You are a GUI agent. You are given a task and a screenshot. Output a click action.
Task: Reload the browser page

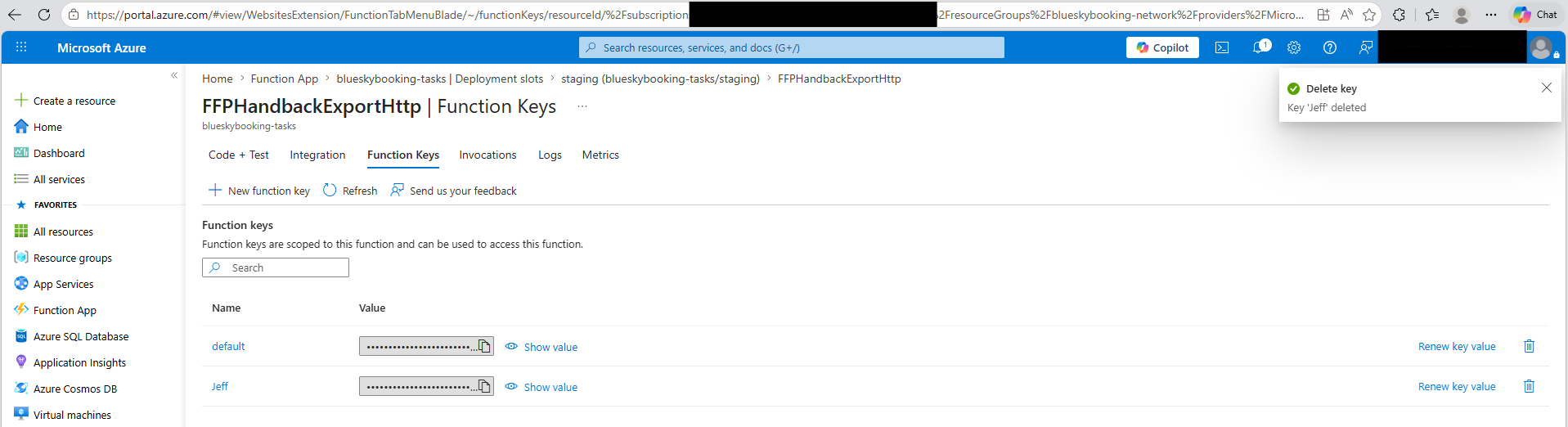click(44, 15)
